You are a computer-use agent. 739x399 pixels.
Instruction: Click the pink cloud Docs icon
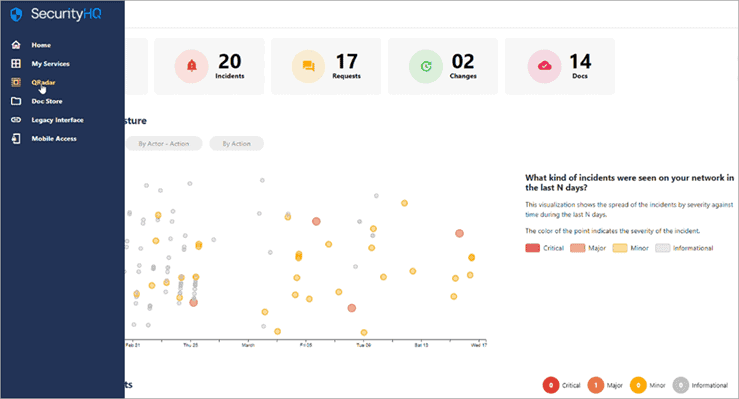[x=544, y=66]
